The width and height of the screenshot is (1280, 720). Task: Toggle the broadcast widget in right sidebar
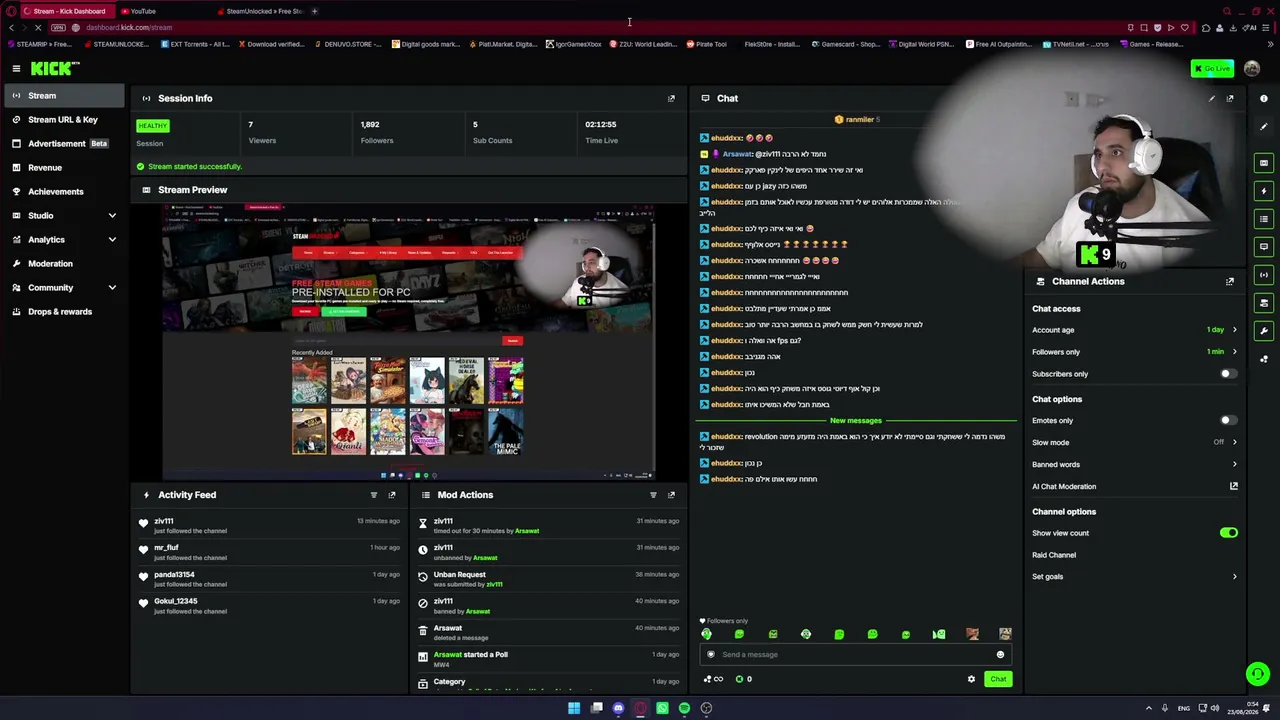pos(1264,274)
